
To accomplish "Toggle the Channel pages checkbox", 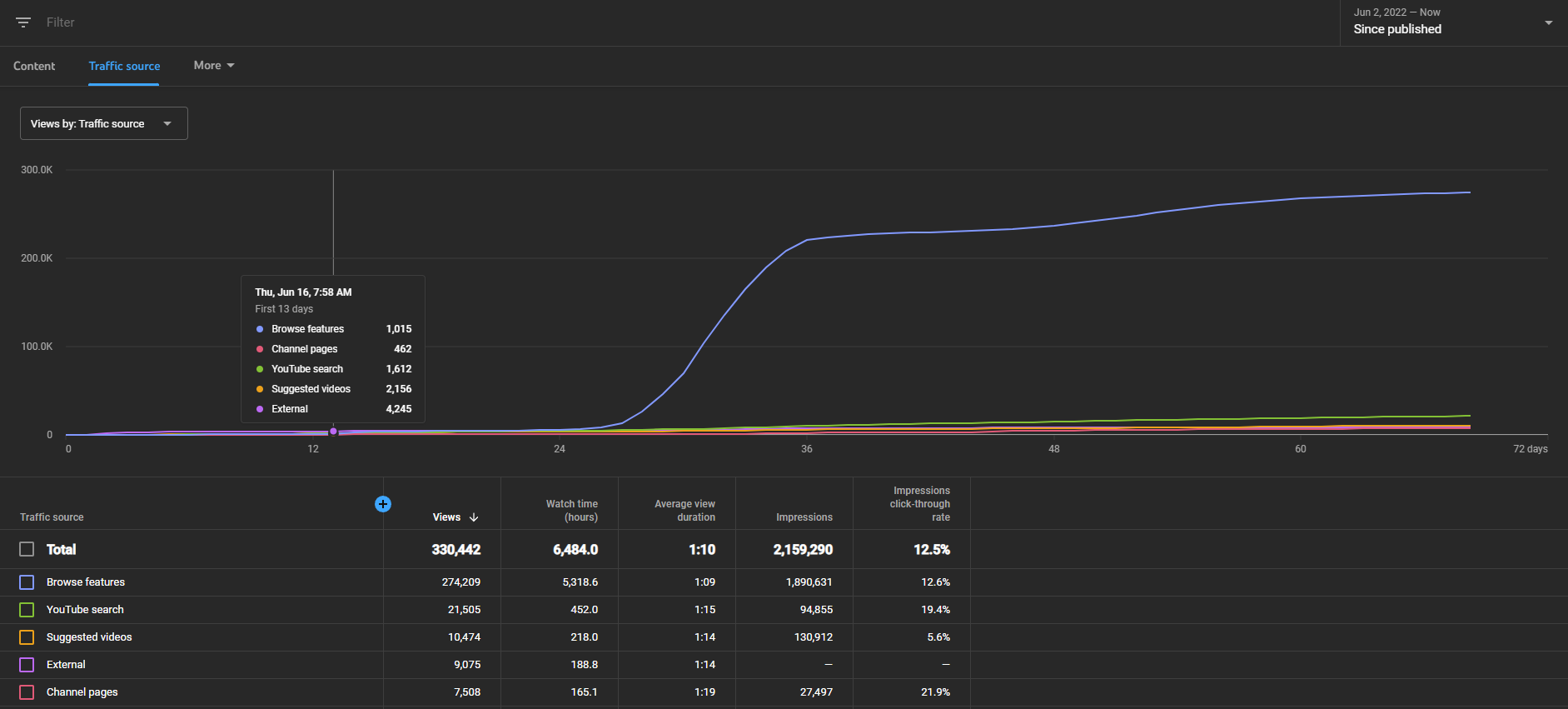I will [27, 692].
